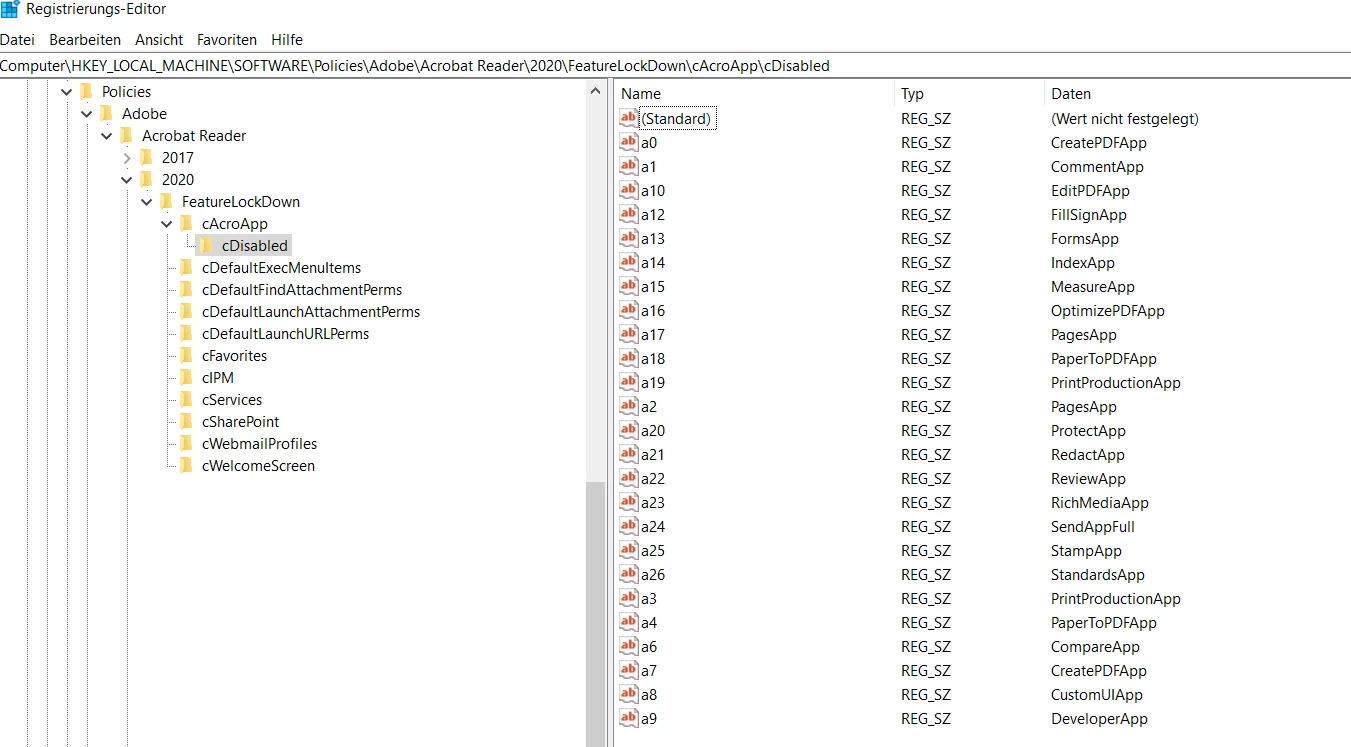The width and height of the screenshot is (1351, 747).
Task: Select the 2017 folder icon
Action: coord(147,157)
